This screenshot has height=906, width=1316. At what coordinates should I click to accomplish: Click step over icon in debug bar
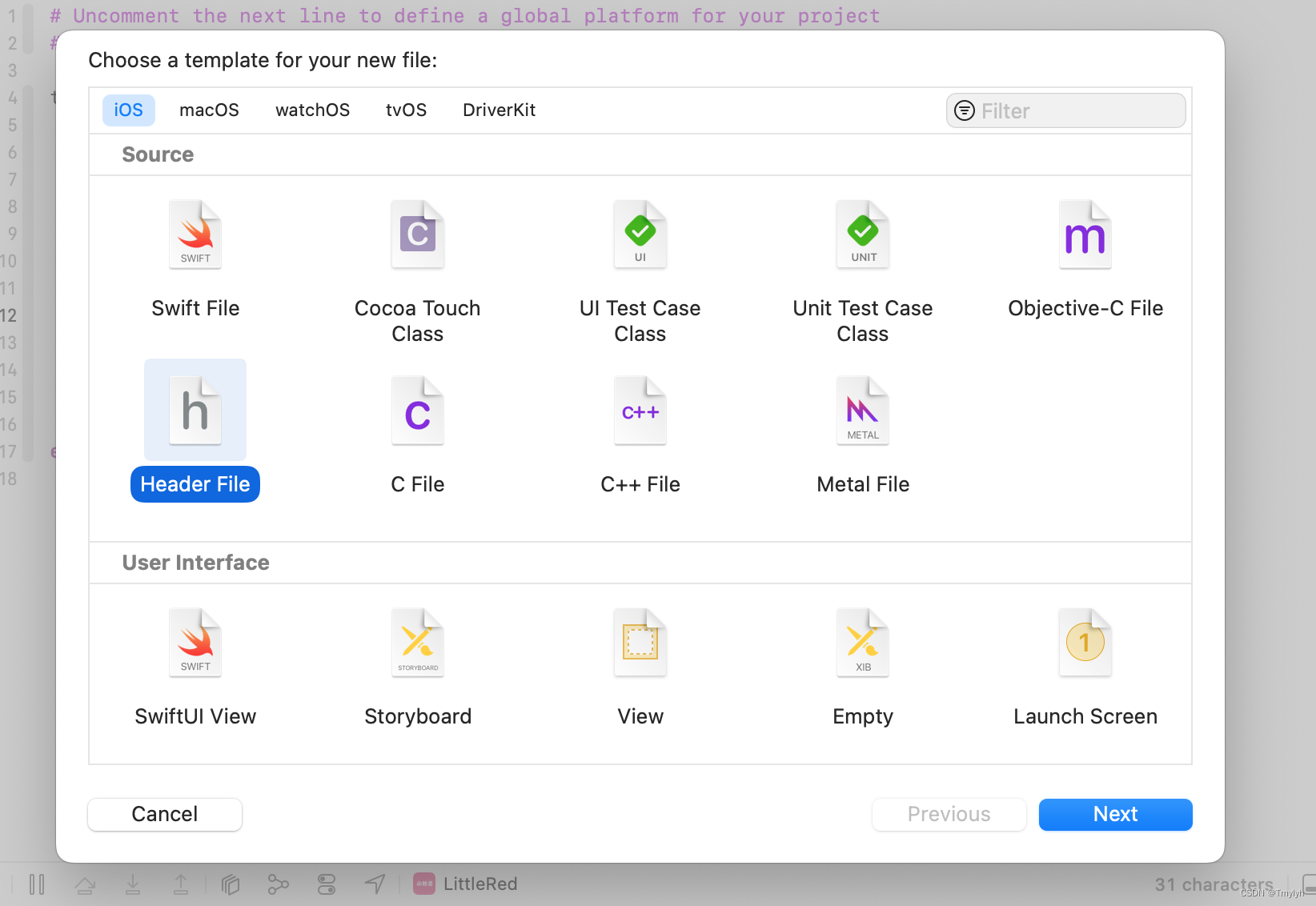point(85,884)
